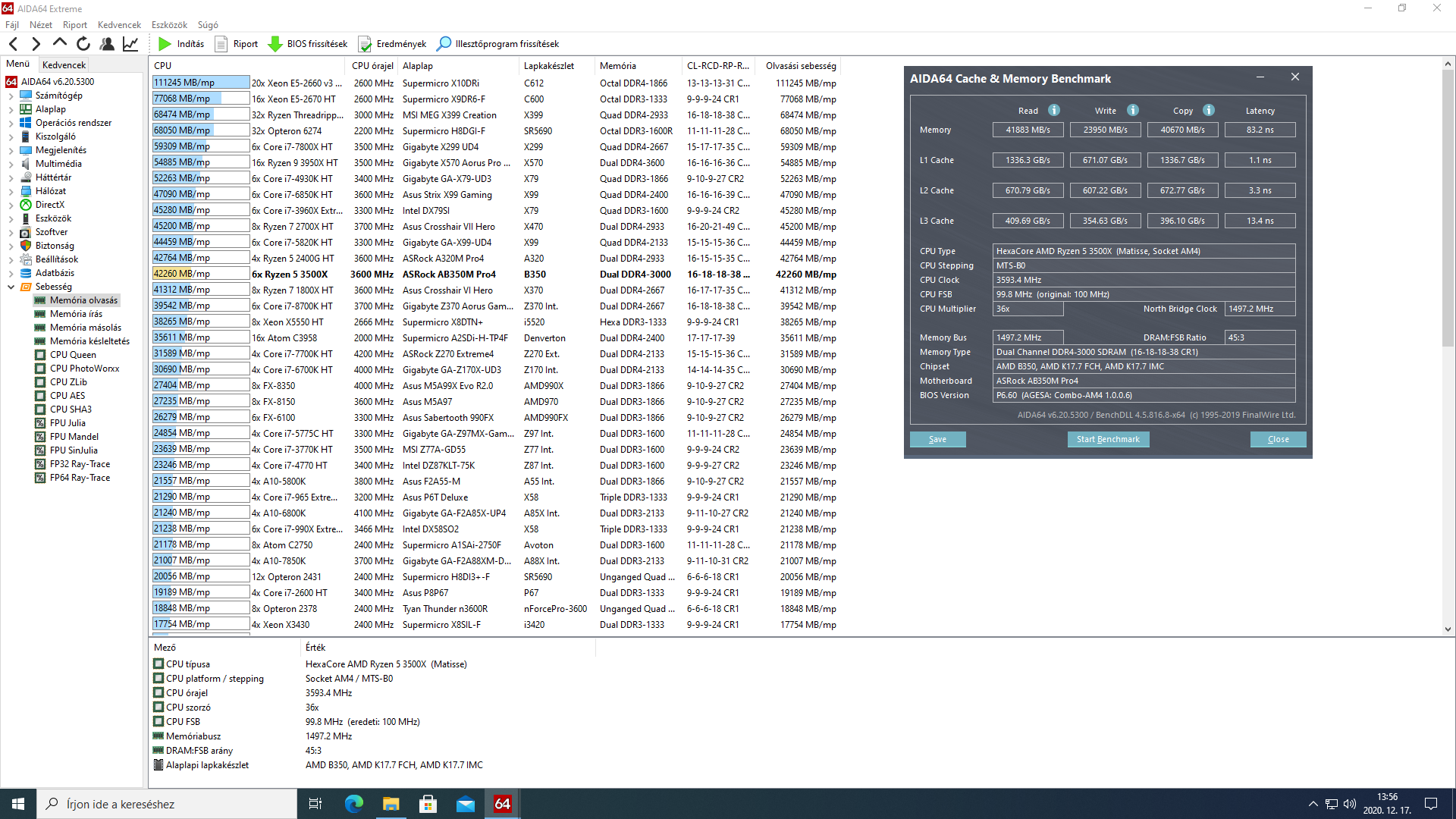Open the graph chart icon in the toolbar
The height and width of the screenshot is (819, 1456).
[130, 44]
